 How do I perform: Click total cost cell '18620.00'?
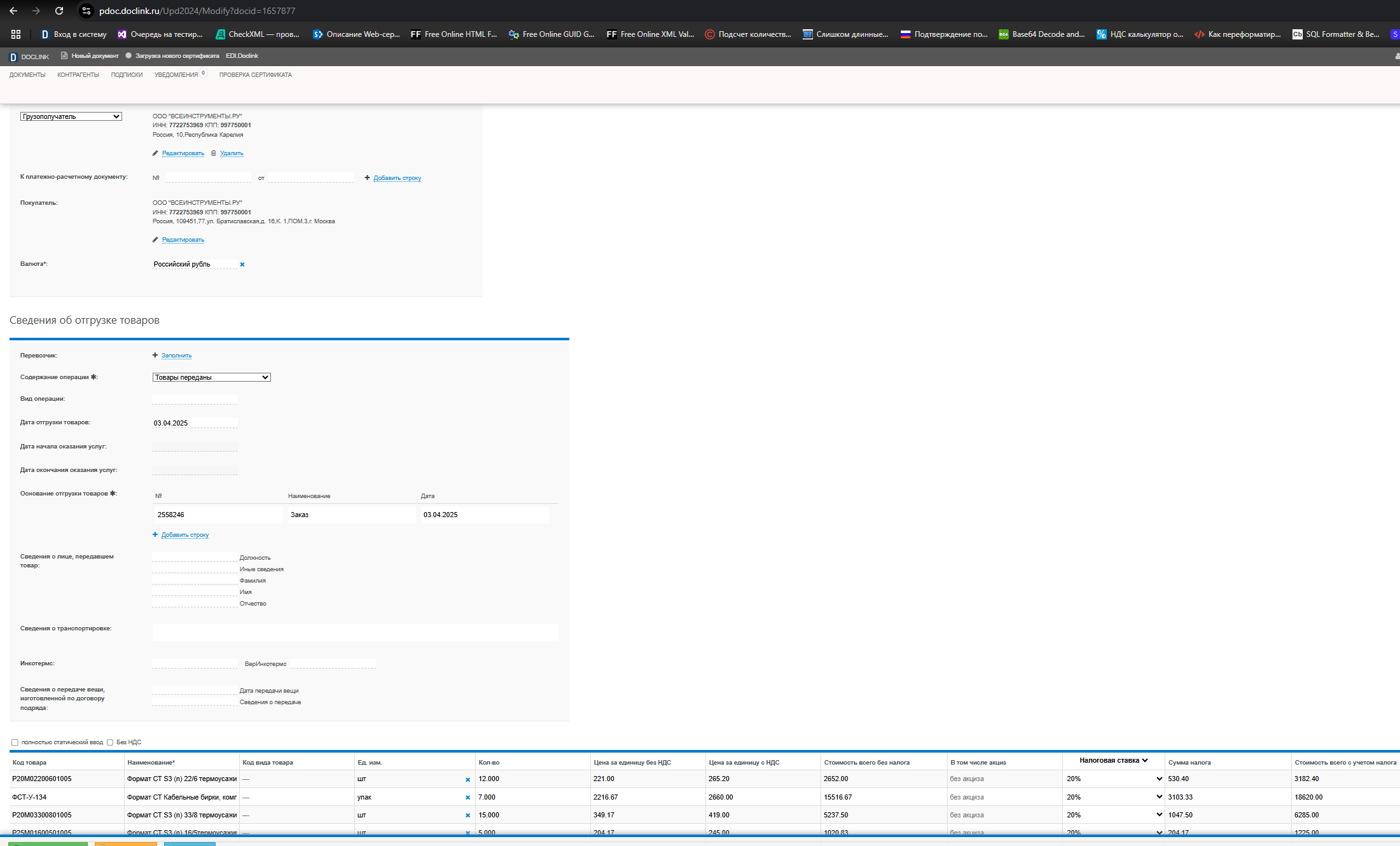tap(1345, 797)
